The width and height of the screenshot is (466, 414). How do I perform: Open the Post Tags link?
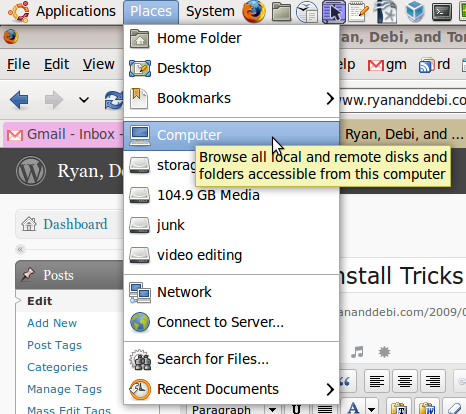tap(54, 345)
